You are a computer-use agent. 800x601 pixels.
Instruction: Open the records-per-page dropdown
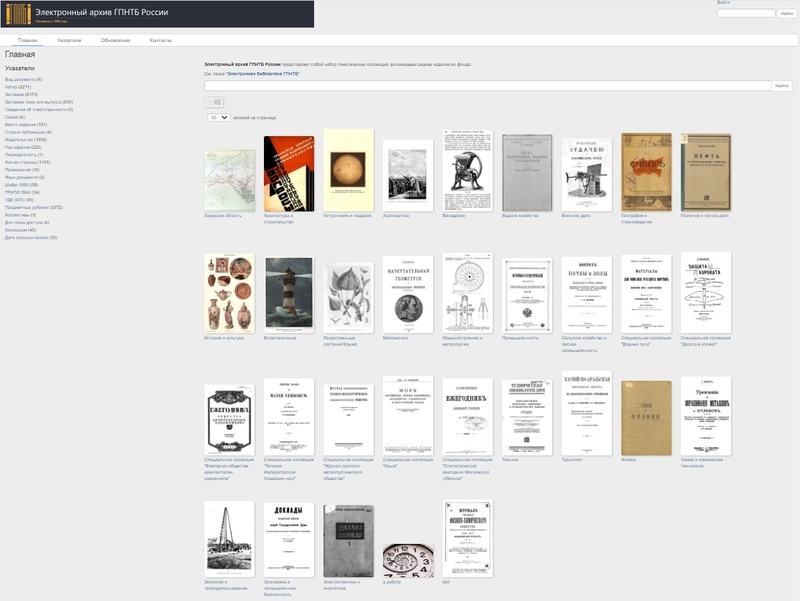click(218, 117)
